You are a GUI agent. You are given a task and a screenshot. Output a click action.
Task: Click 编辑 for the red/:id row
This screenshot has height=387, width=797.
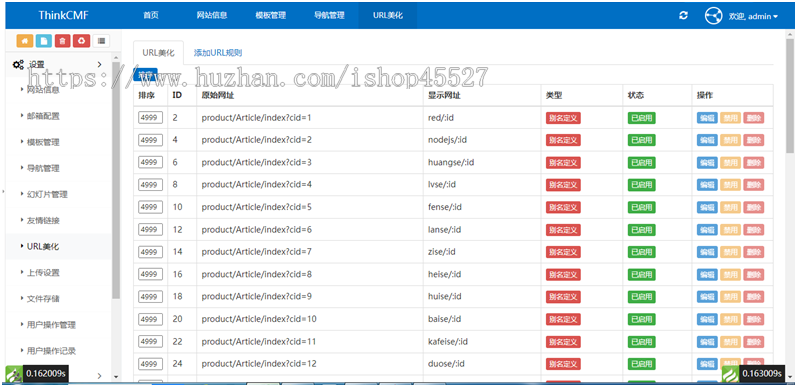click(x=707, y=118)
